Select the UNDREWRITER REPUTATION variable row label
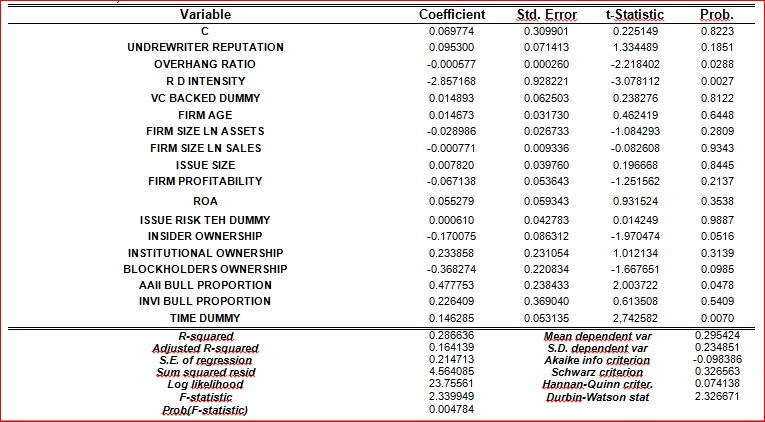This screenshot has height=422, width=765. [x=205, y=47]
